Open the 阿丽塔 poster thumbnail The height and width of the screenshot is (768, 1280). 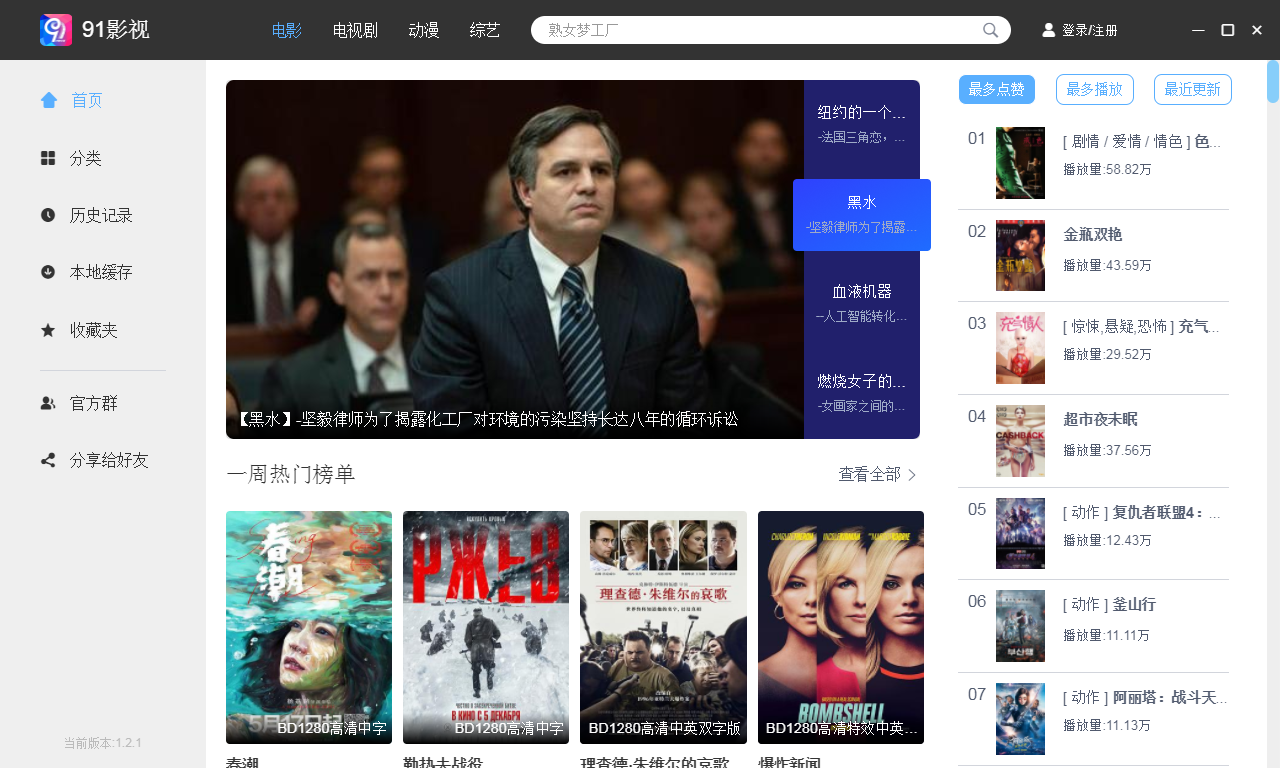1020,719
